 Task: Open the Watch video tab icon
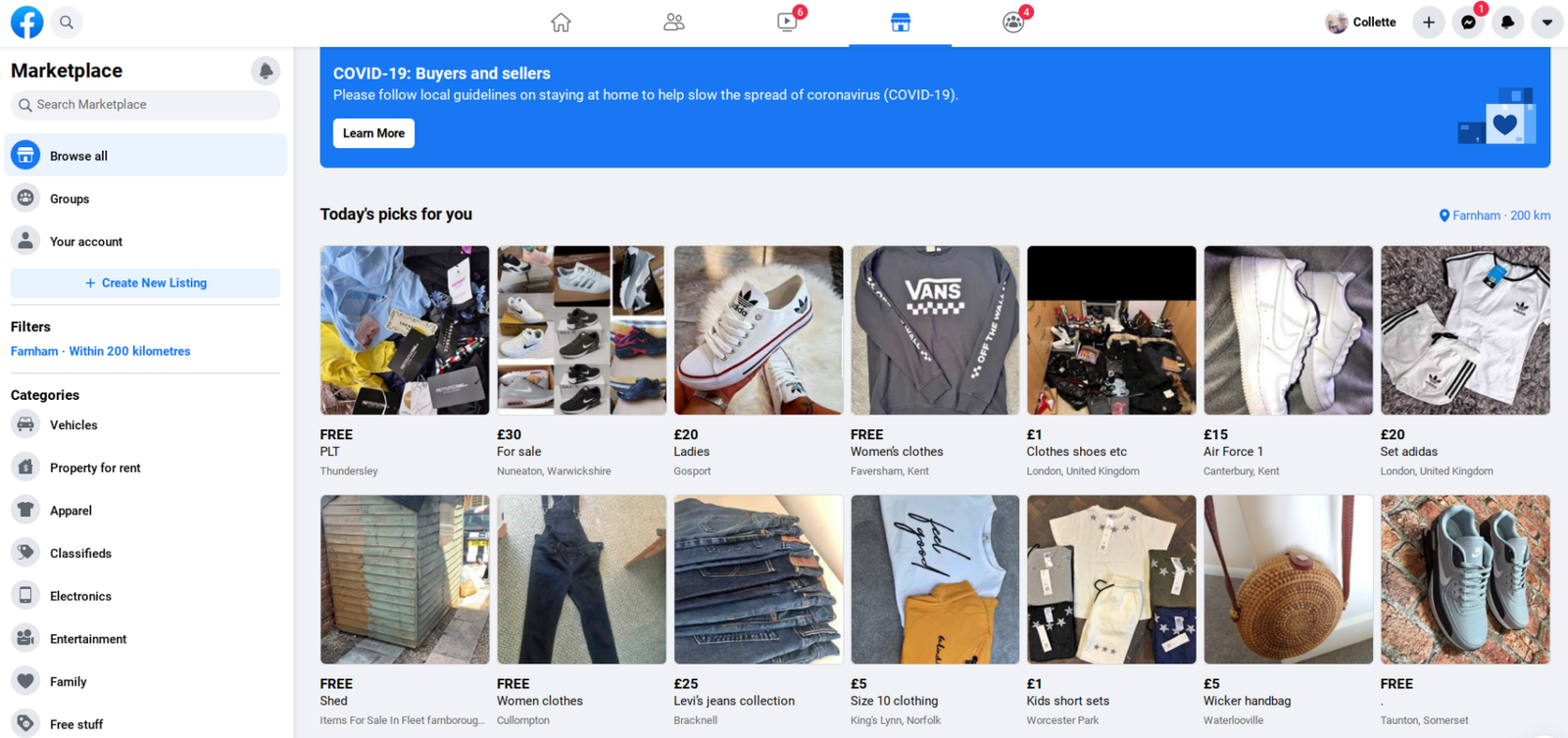point(787,22)
